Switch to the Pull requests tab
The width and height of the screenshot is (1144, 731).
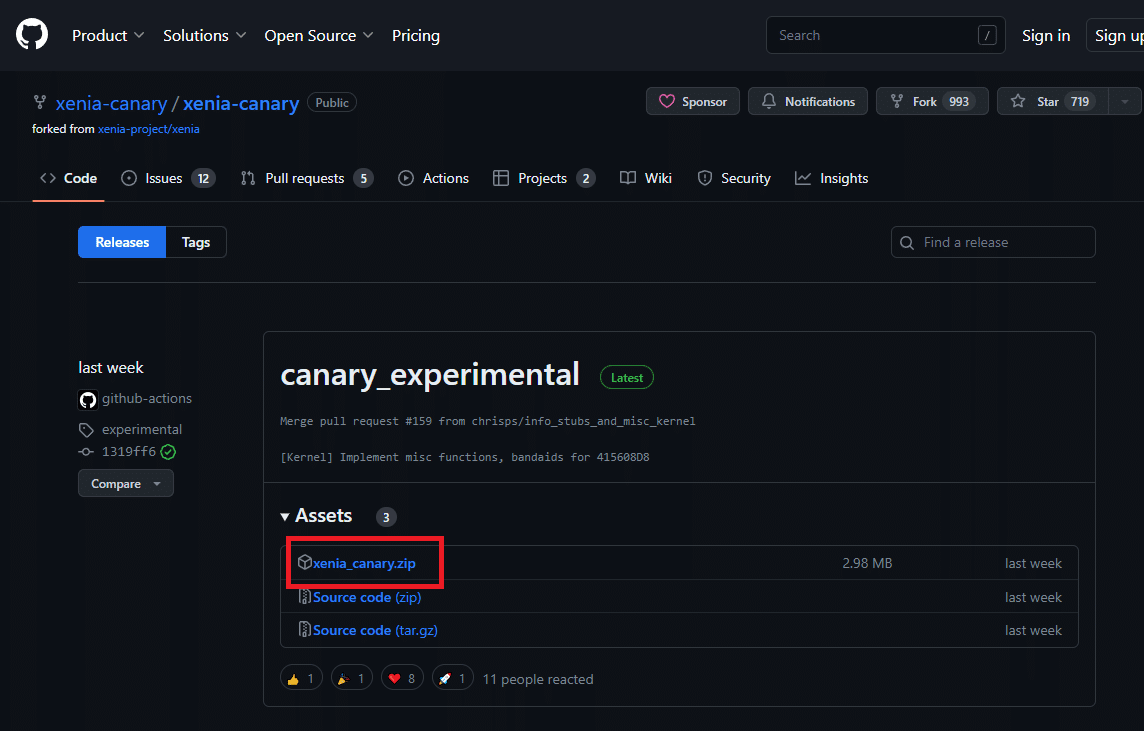point(306,178)
